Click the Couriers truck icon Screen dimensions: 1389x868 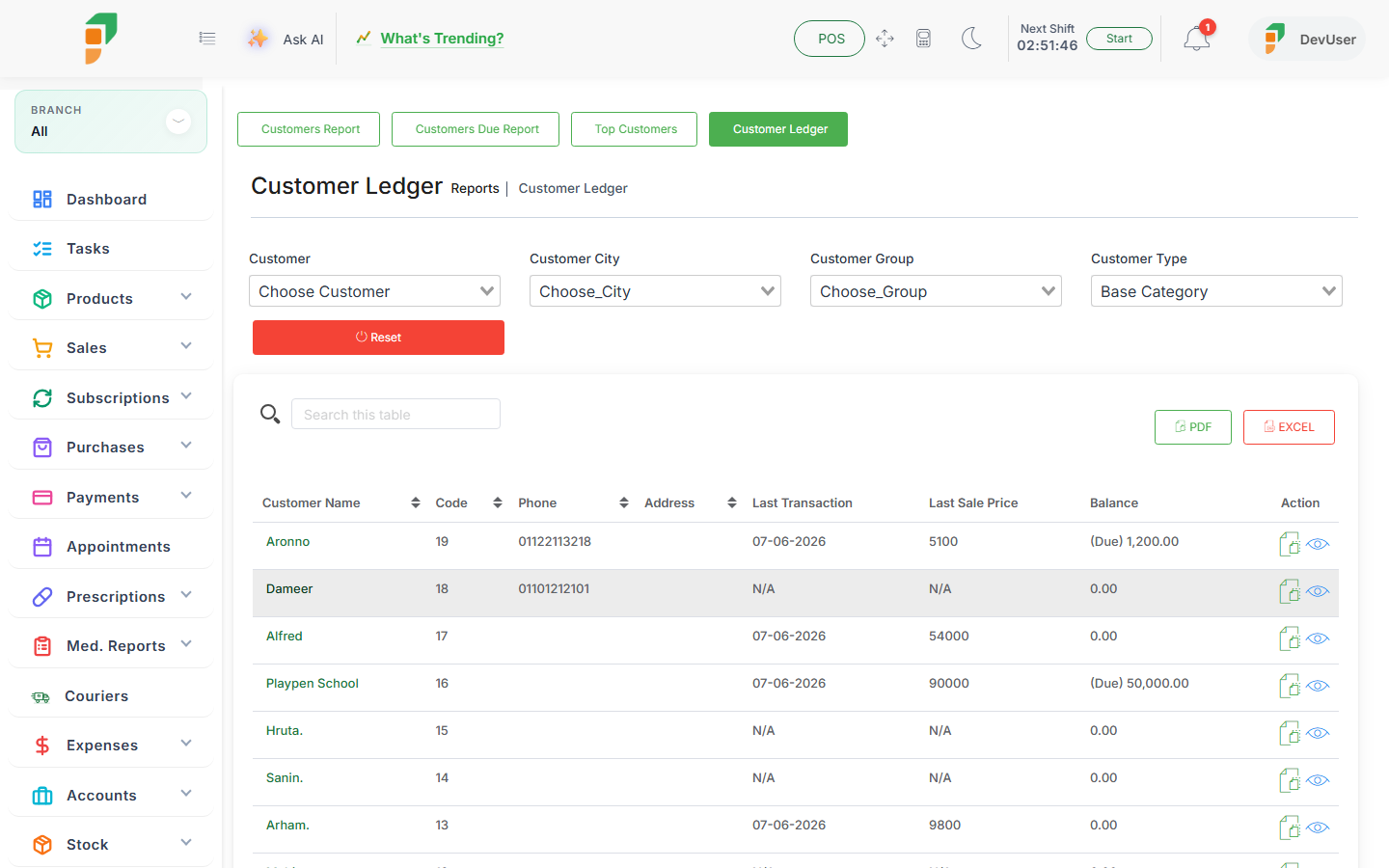coord(41,696)
